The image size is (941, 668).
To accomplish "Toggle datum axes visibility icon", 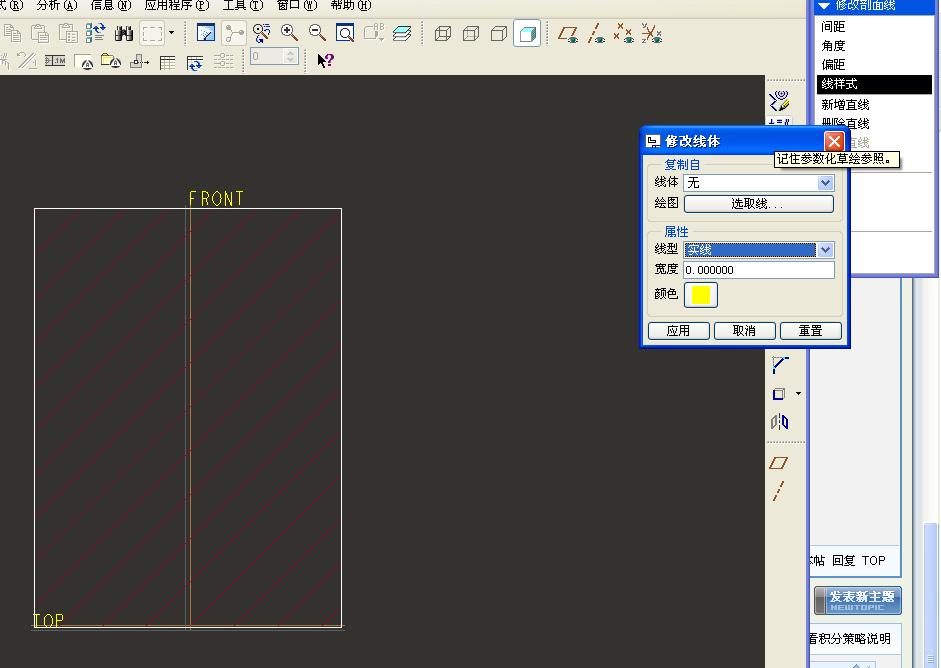I will coord(596,33).
